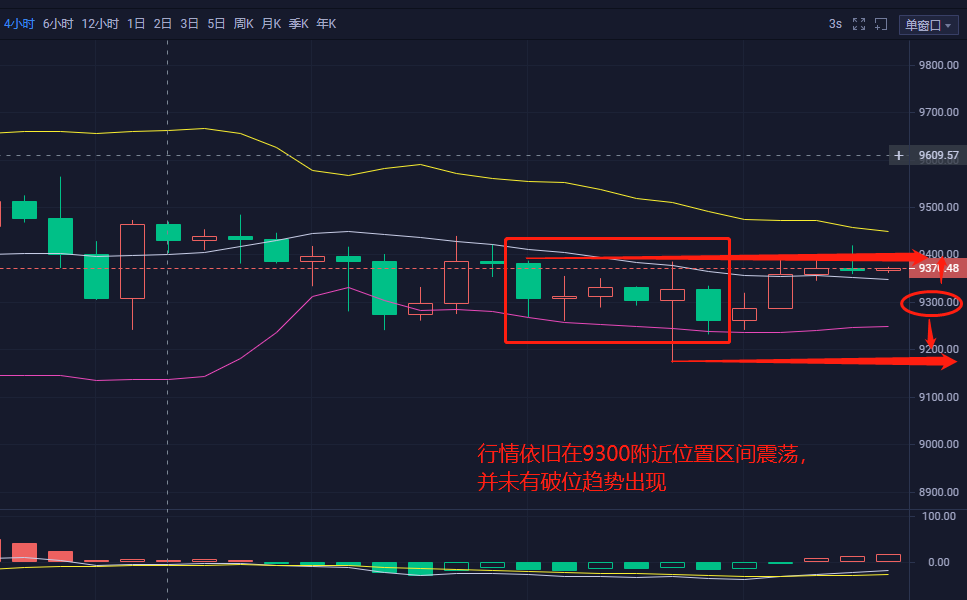Click the 3s update interval label
Viewport: 967px width, 600px height.
click(x=838, y=23)
